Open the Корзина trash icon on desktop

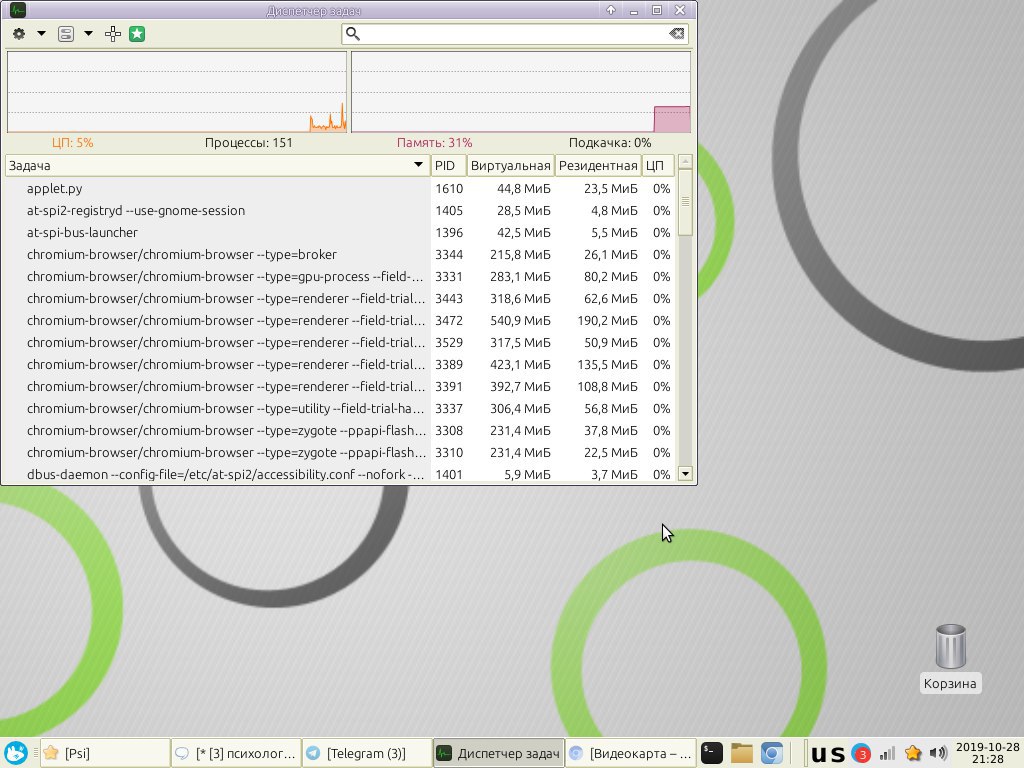950,658
